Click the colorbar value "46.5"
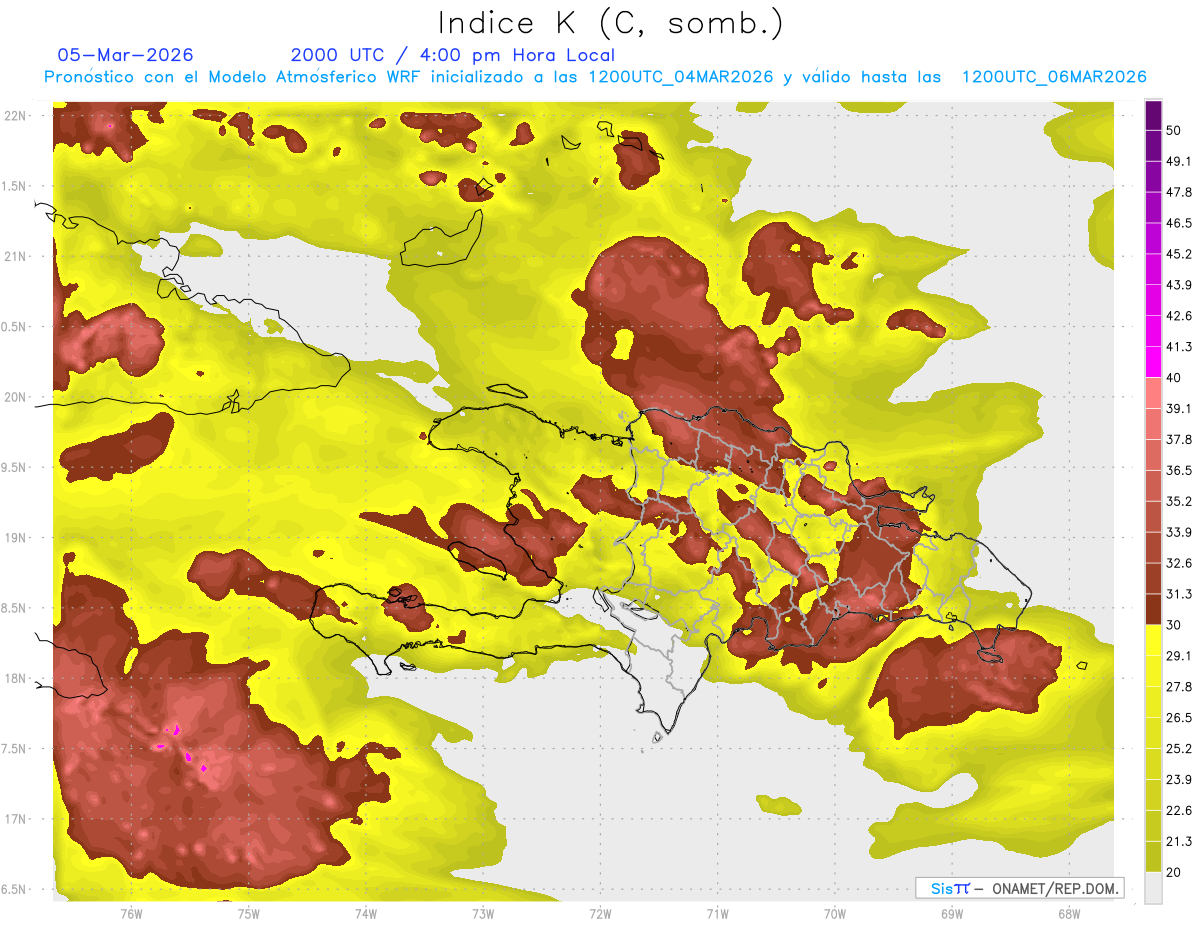The width and height of the screenshot is (1200, 927). tap(1180, 223)
